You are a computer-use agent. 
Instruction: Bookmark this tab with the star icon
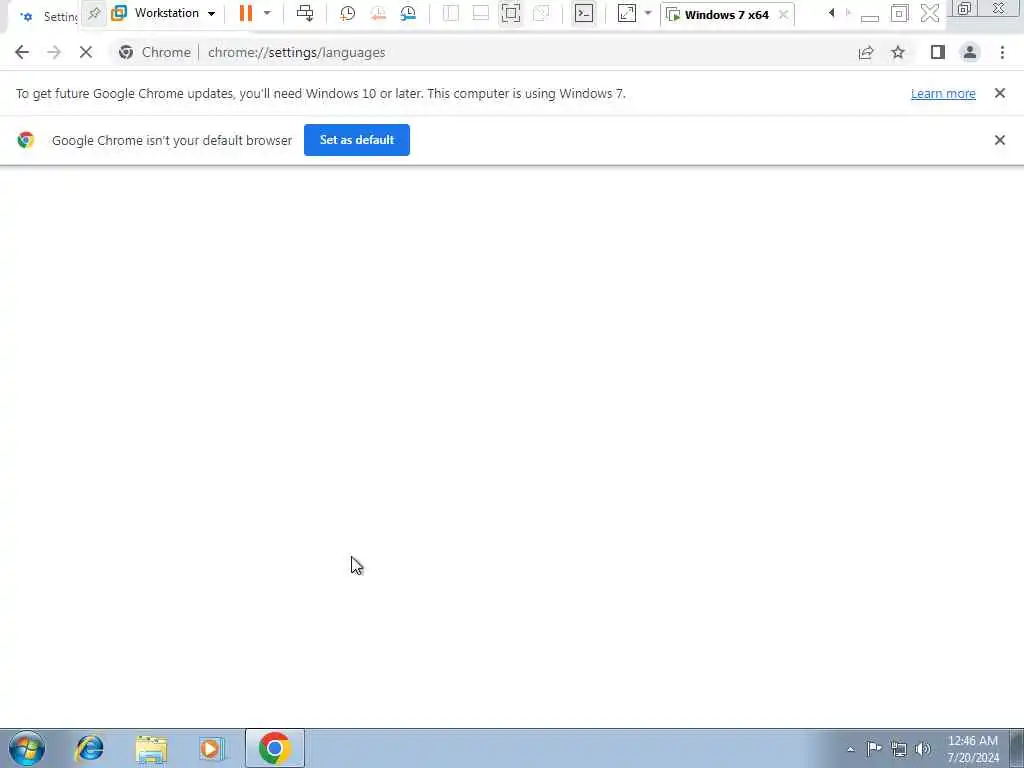coord(898,52)
